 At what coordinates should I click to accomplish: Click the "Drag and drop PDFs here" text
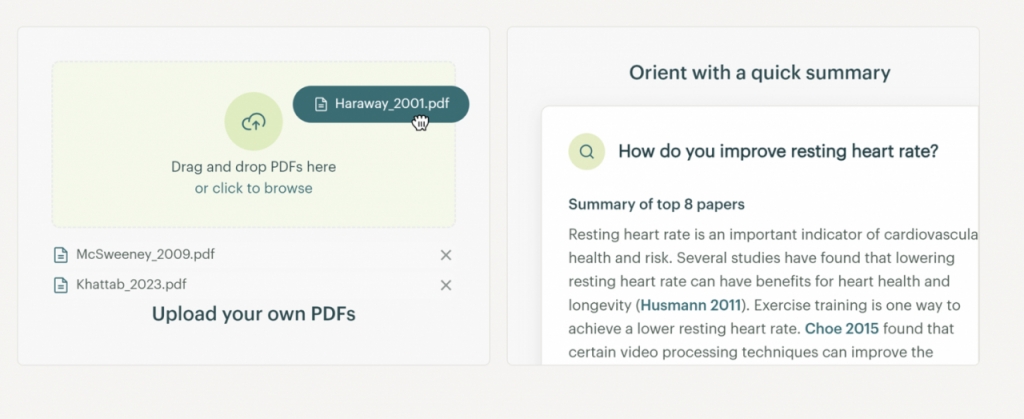[x=254, y=167]
